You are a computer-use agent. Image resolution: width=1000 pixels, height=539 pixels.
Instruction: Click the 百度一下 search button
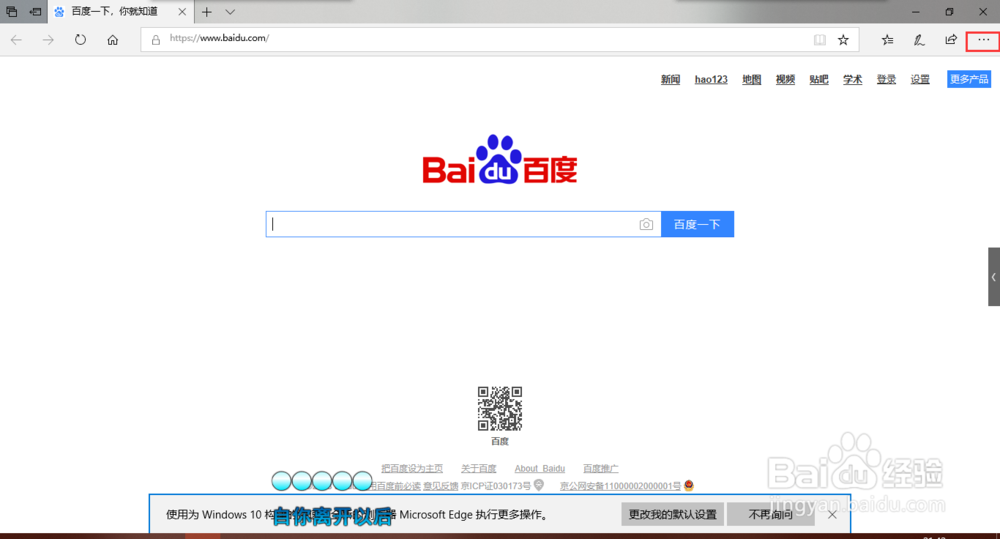697,224
